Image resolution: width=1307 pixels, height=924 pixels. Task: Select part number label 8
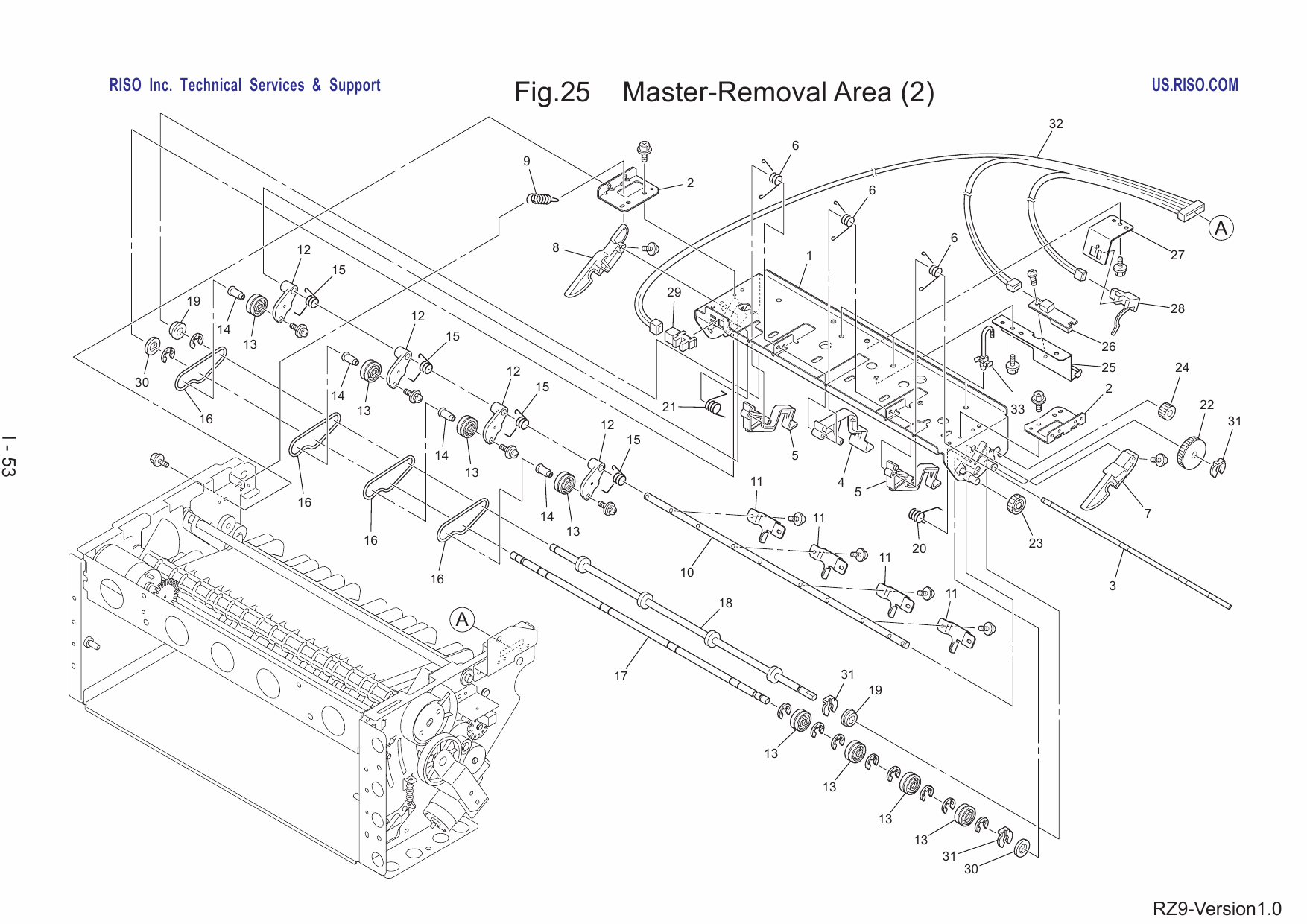pos(555,247)
